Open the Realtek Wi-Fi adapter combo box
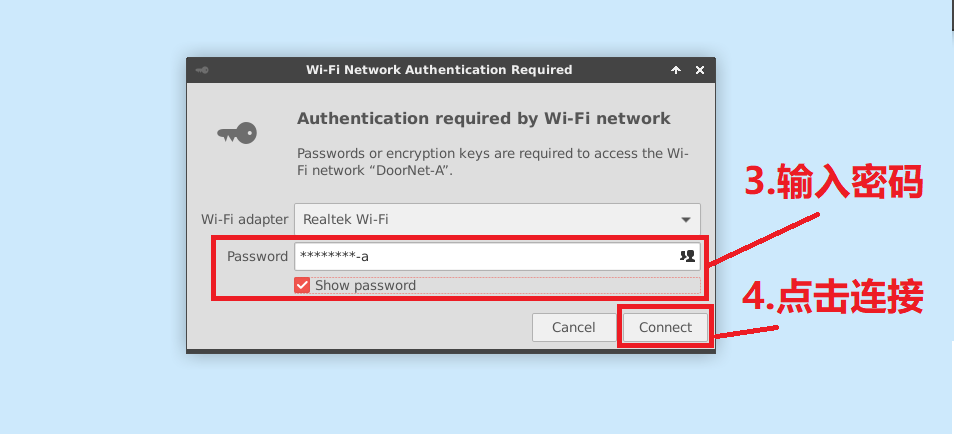954x434 pixels. click(497, 219)
